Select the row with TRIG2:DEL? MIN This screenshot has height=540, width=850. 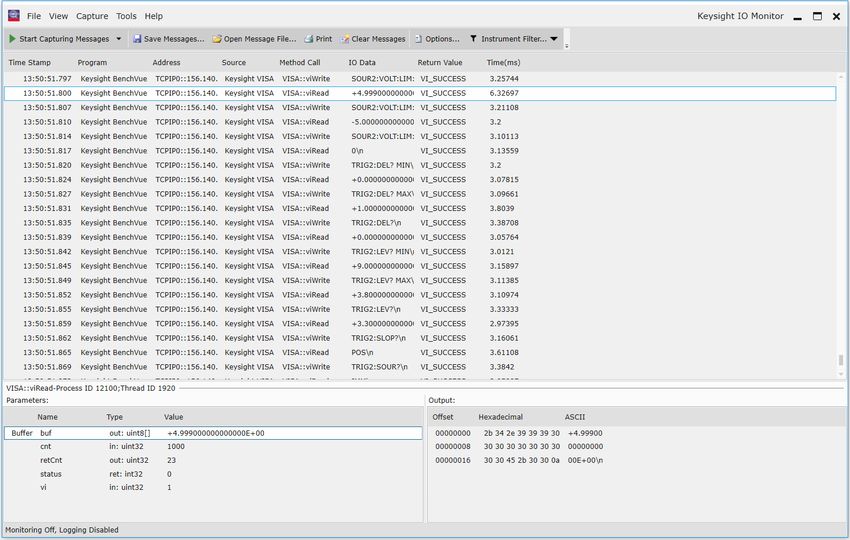pos(420,165)
